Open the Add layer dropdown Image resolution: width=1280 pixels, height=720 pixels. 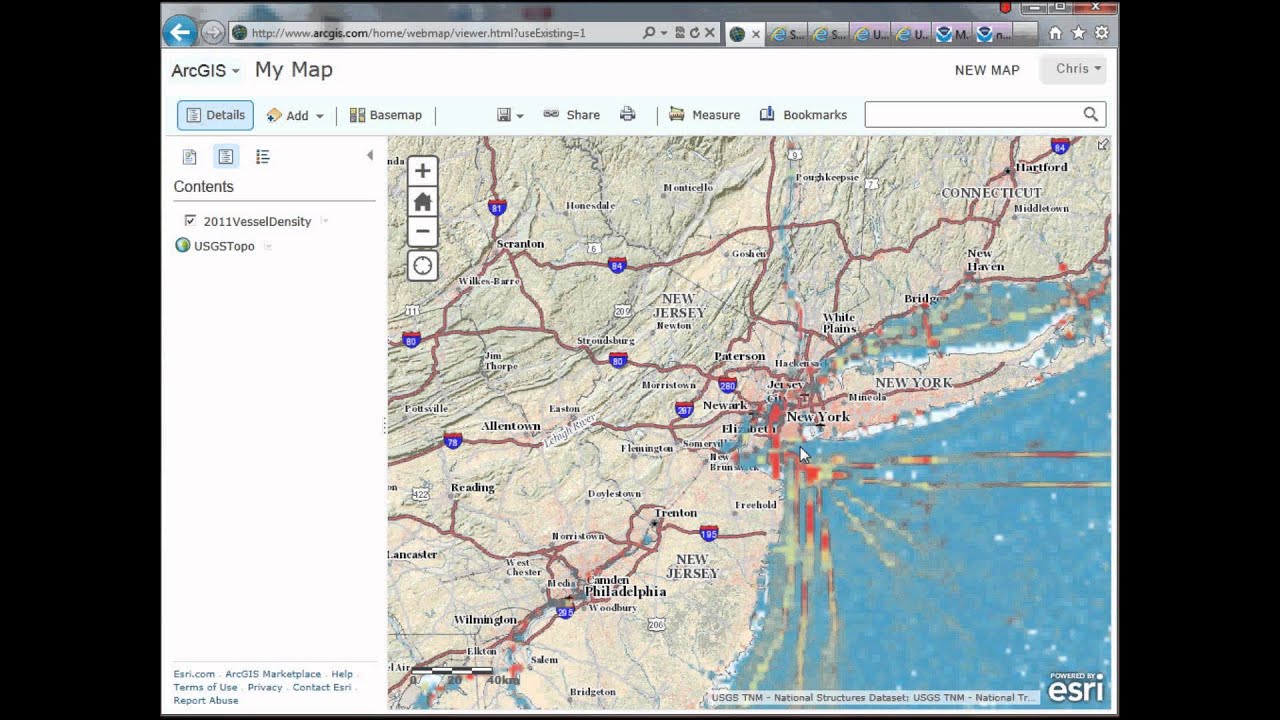coord(295,115)
